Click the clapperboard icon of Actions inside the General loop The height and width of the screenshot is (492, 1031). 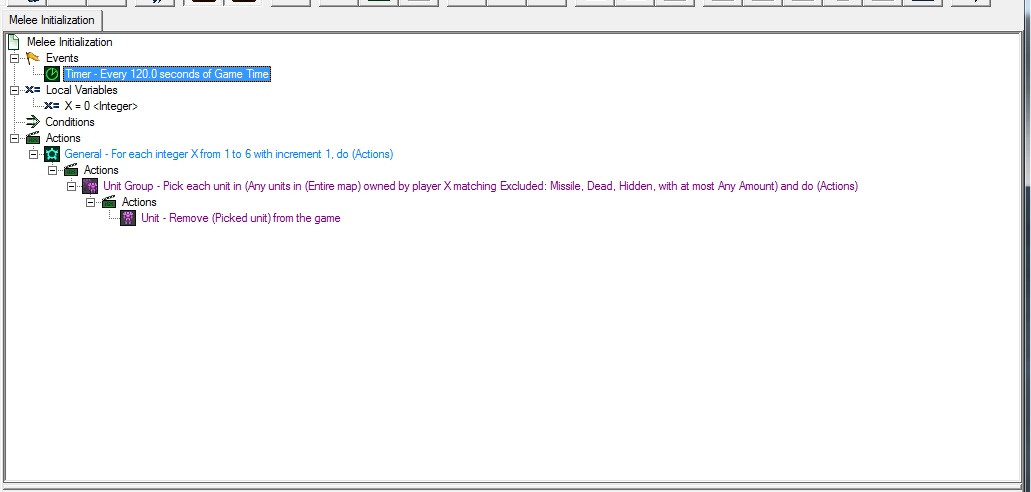[71, 170]
